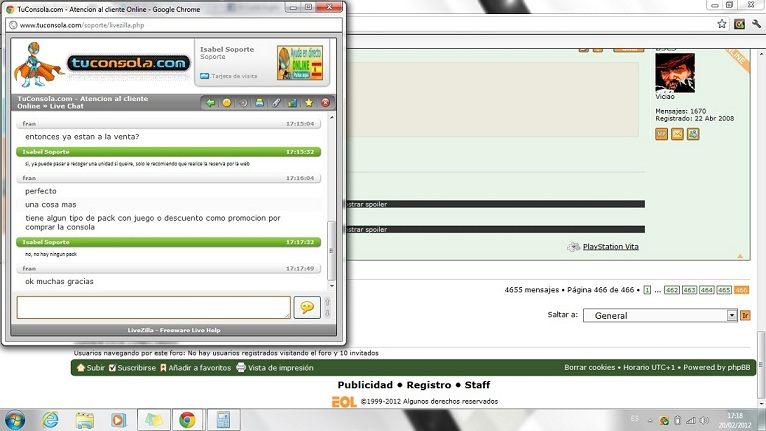Open Viciao's avatar profile

coord(675,73)
